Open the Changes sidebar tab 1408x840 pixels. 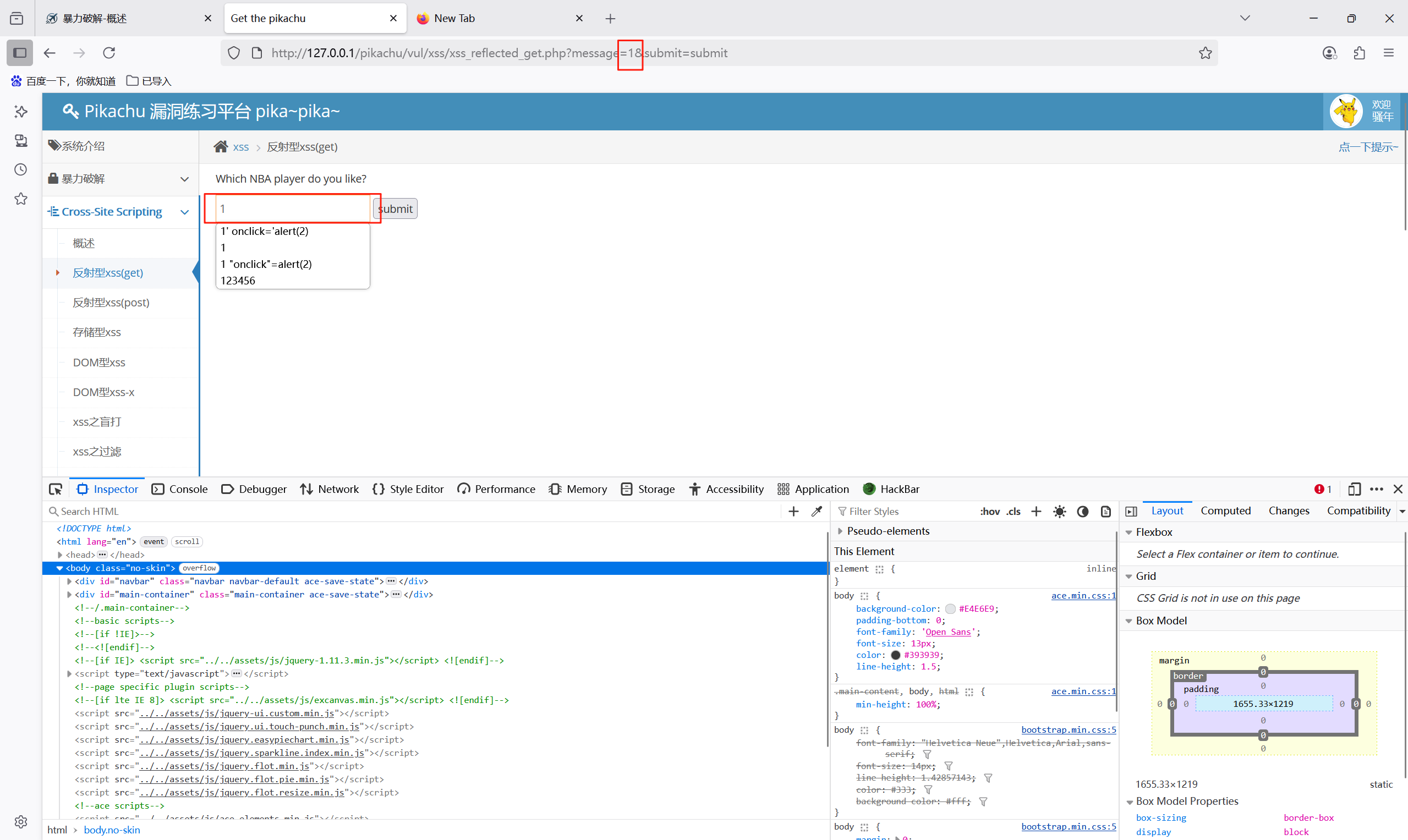(1289, 510)
